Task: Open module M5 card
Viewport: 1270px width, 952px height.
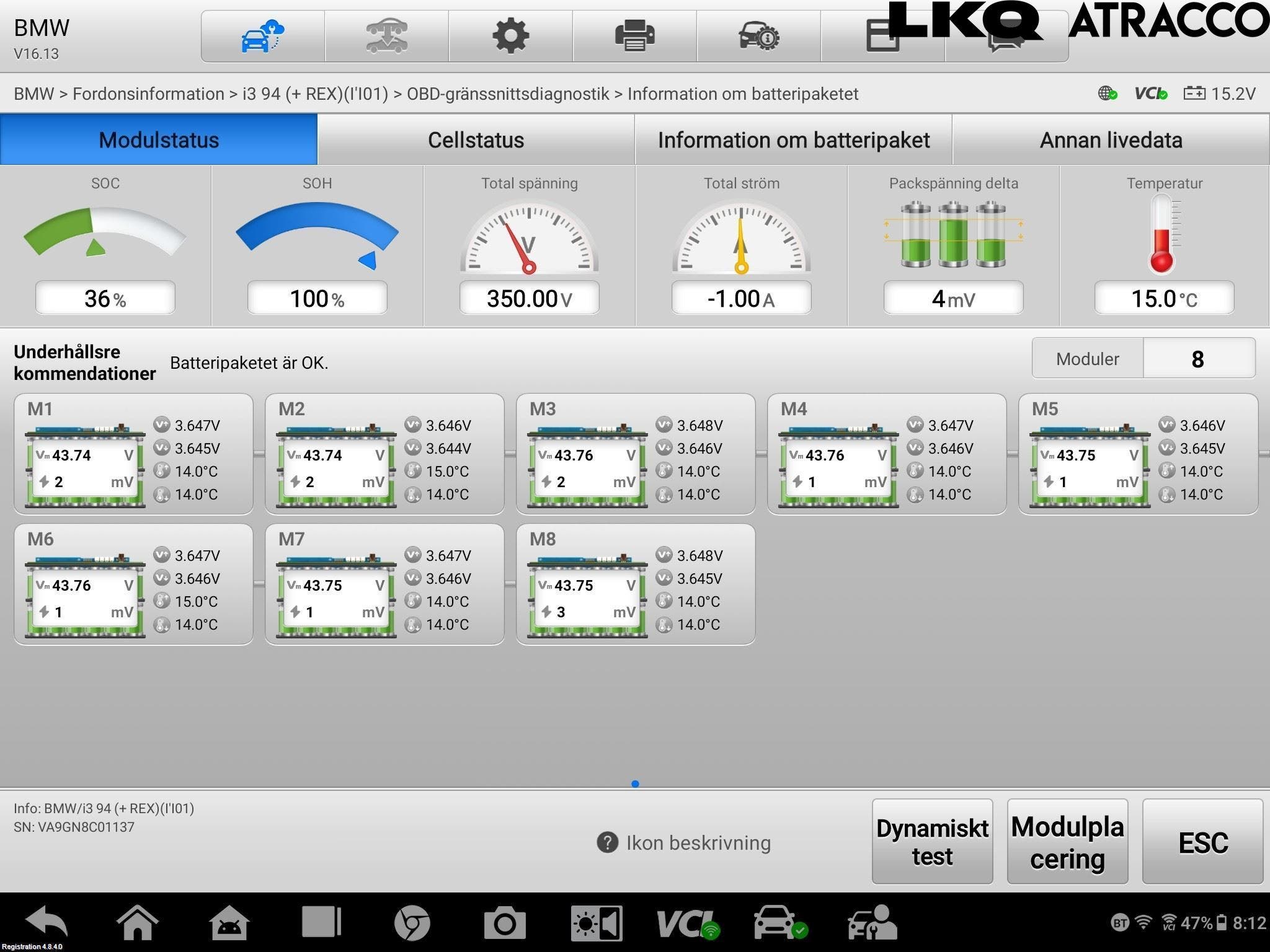Action: click(x=1138, y=454)
